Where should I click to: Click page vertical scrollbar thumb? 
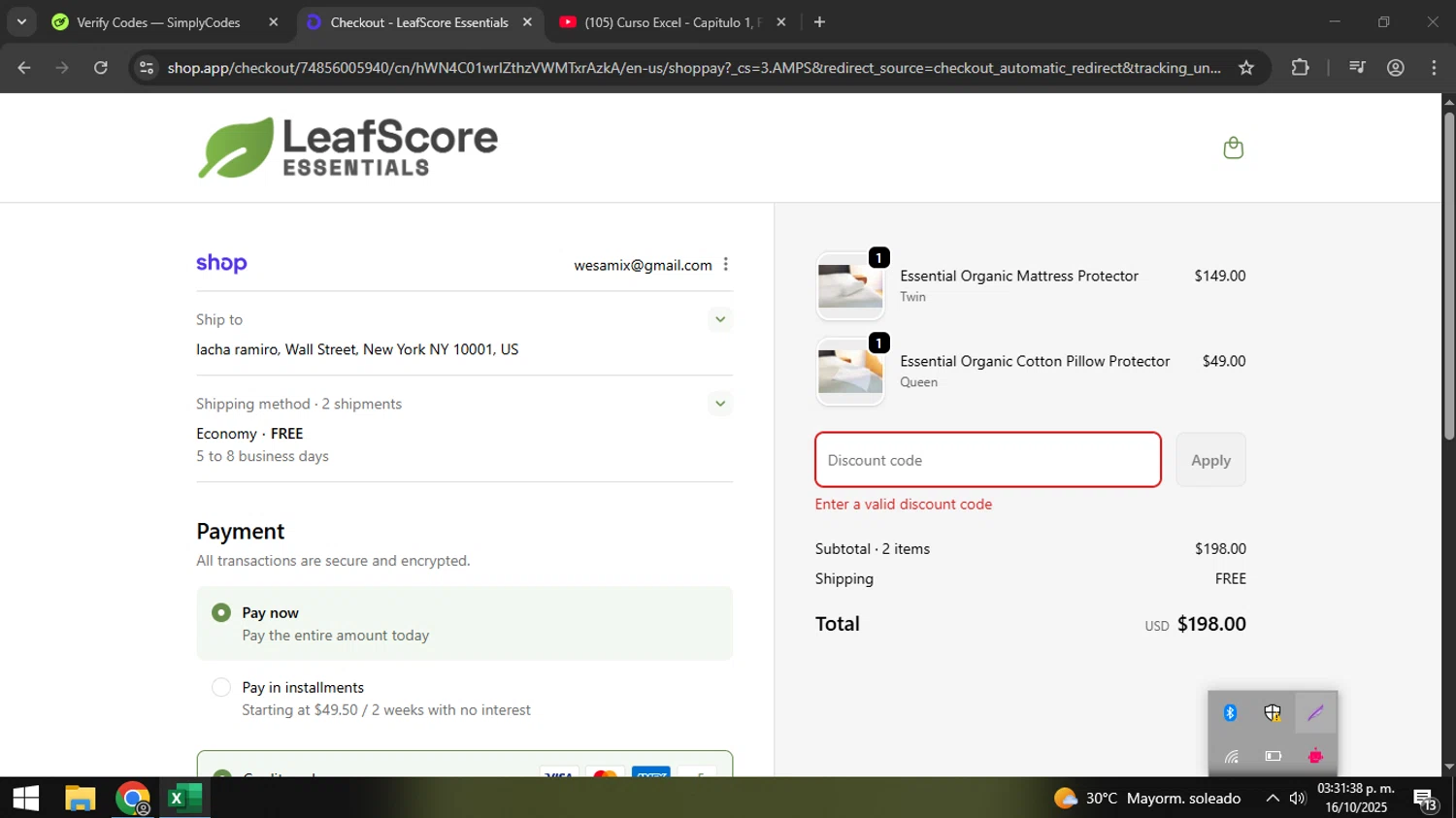point(1448,277)
